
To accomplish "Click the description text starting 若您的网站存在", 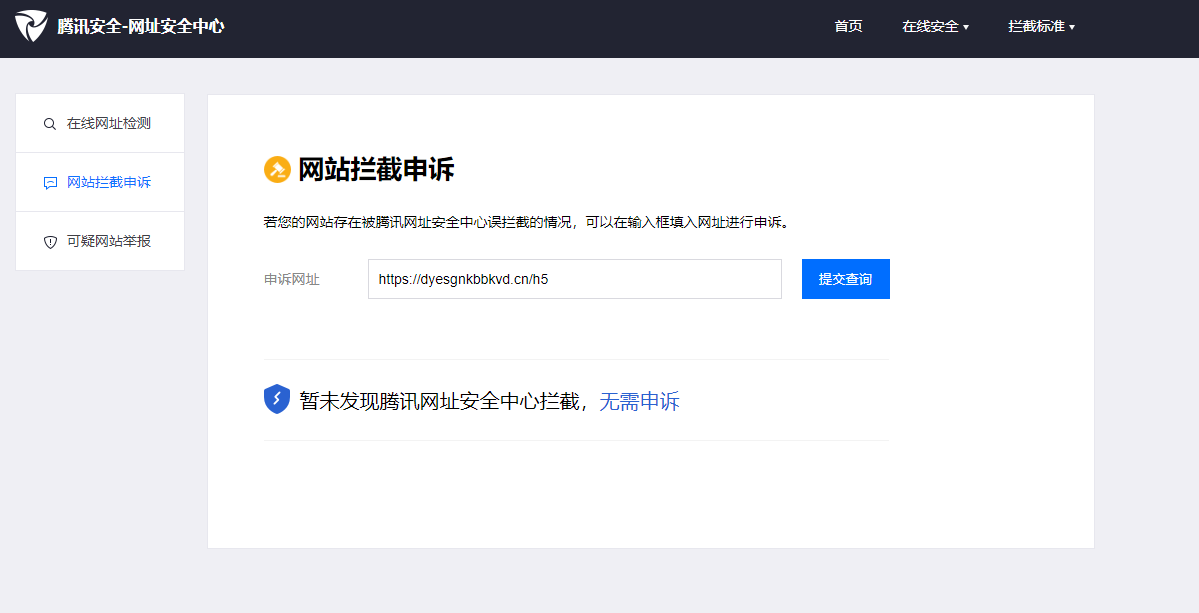I will [526, 222].
